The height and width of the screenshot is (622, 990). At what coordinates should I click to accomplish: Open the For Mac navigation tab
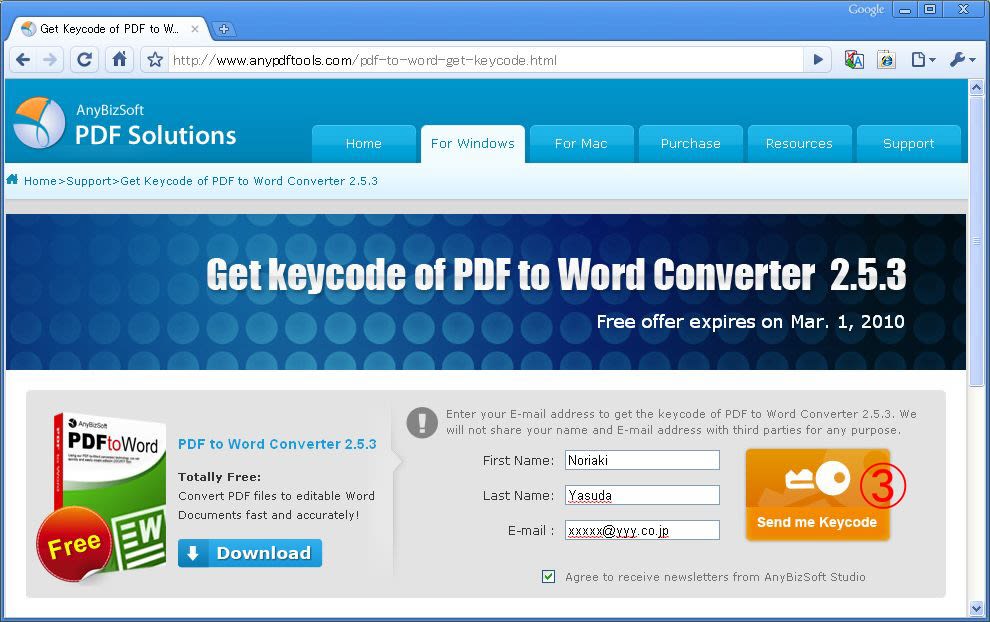coord(581,144)
